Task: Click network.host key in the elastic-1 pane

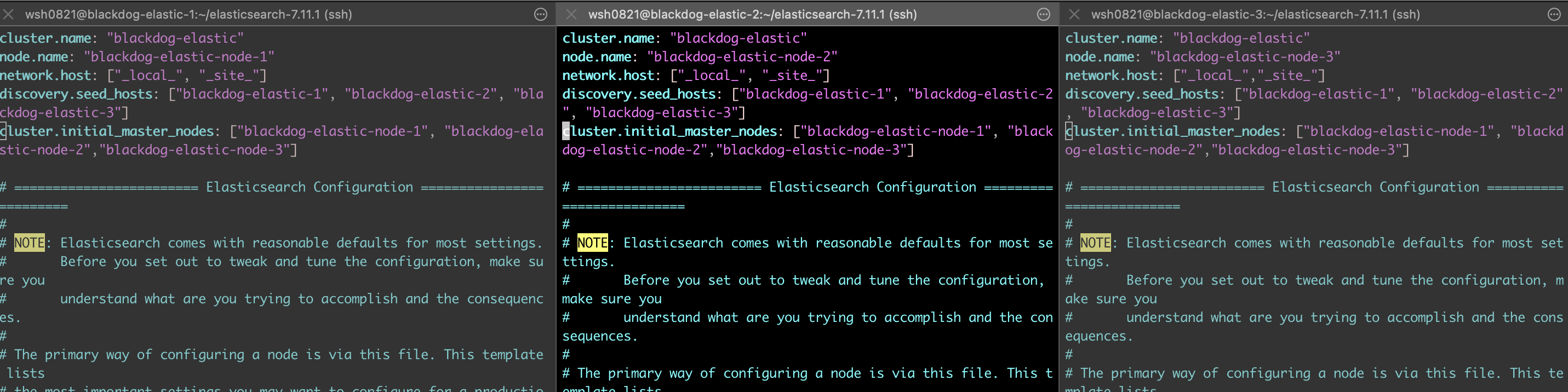Action: pos(45,76)
